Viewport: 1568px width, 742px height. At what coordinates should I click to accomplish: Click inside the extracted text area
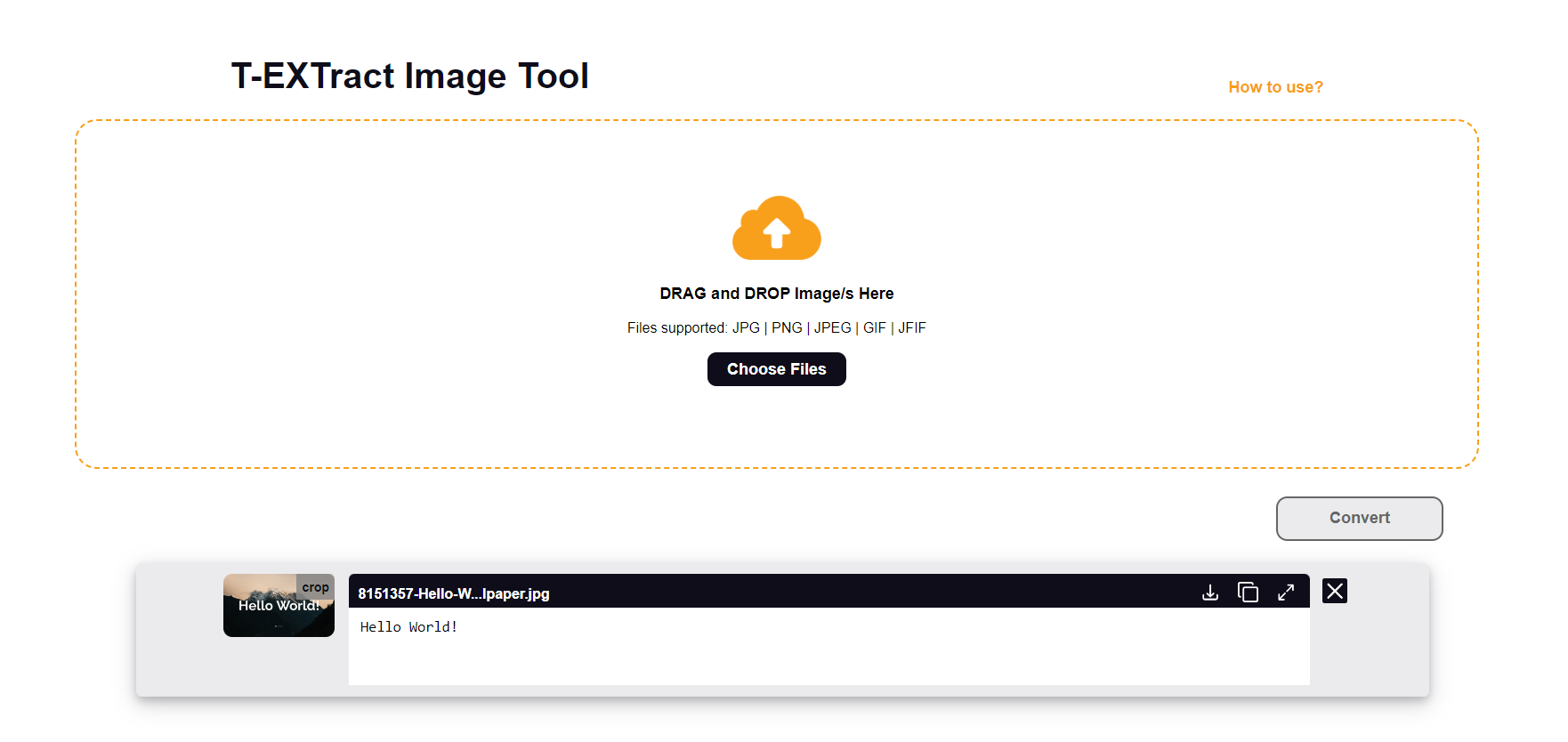828,646
